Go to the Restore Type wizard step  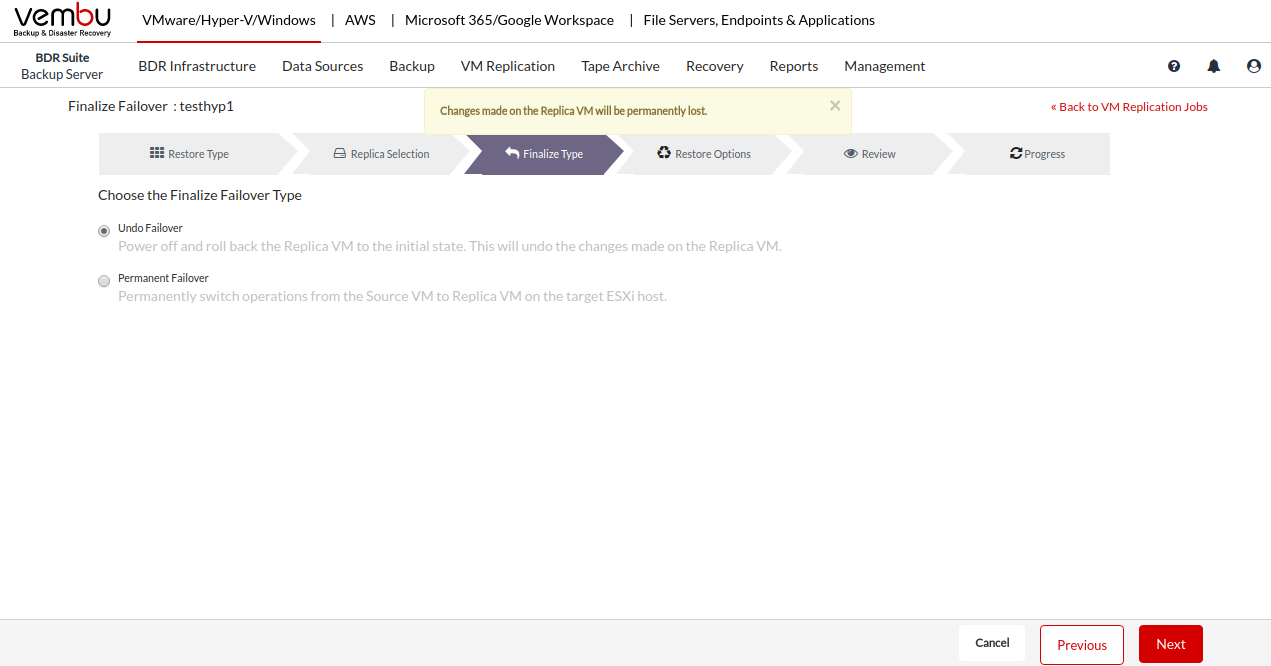click(190, 154)
